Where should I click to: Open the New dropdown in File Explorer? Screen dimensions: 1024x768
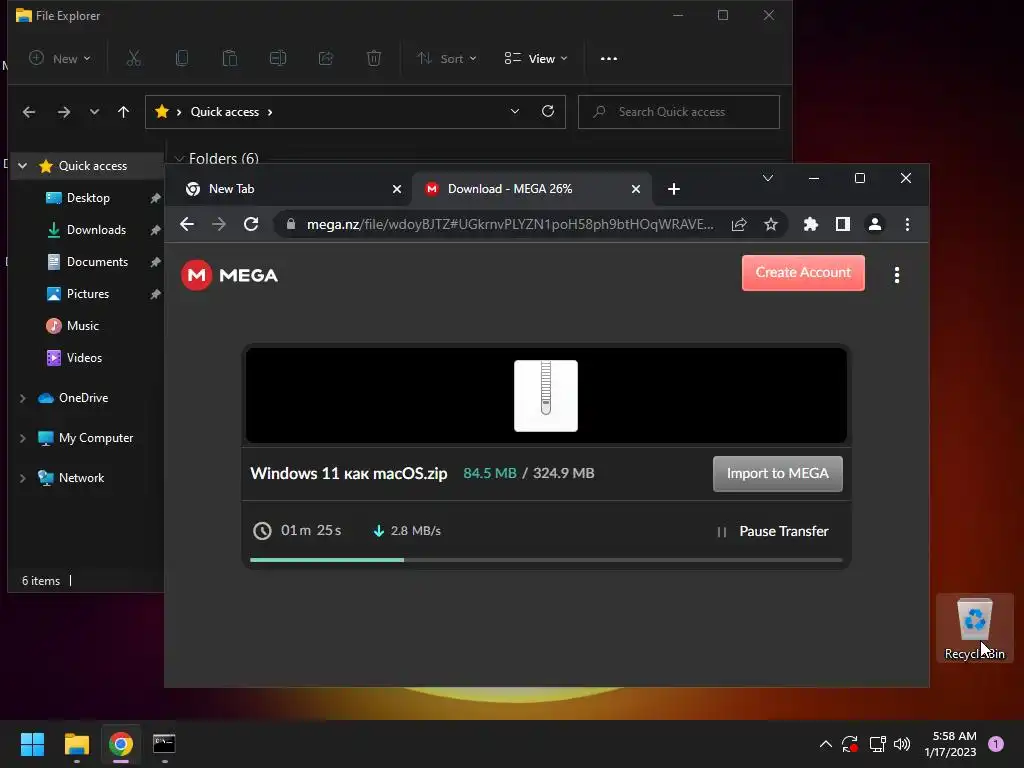click(60, 59)
